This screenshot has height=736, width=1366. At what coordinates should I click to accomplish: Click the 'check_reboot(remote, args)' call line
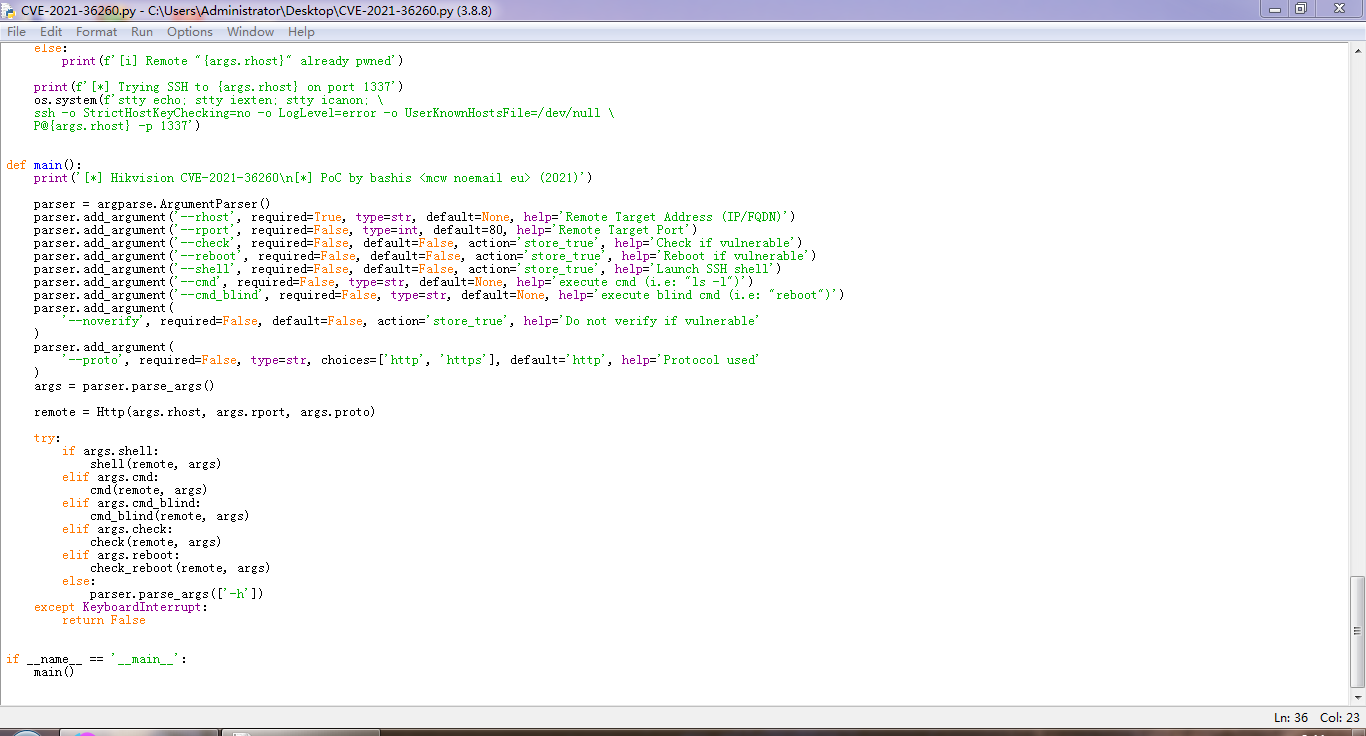180,568
